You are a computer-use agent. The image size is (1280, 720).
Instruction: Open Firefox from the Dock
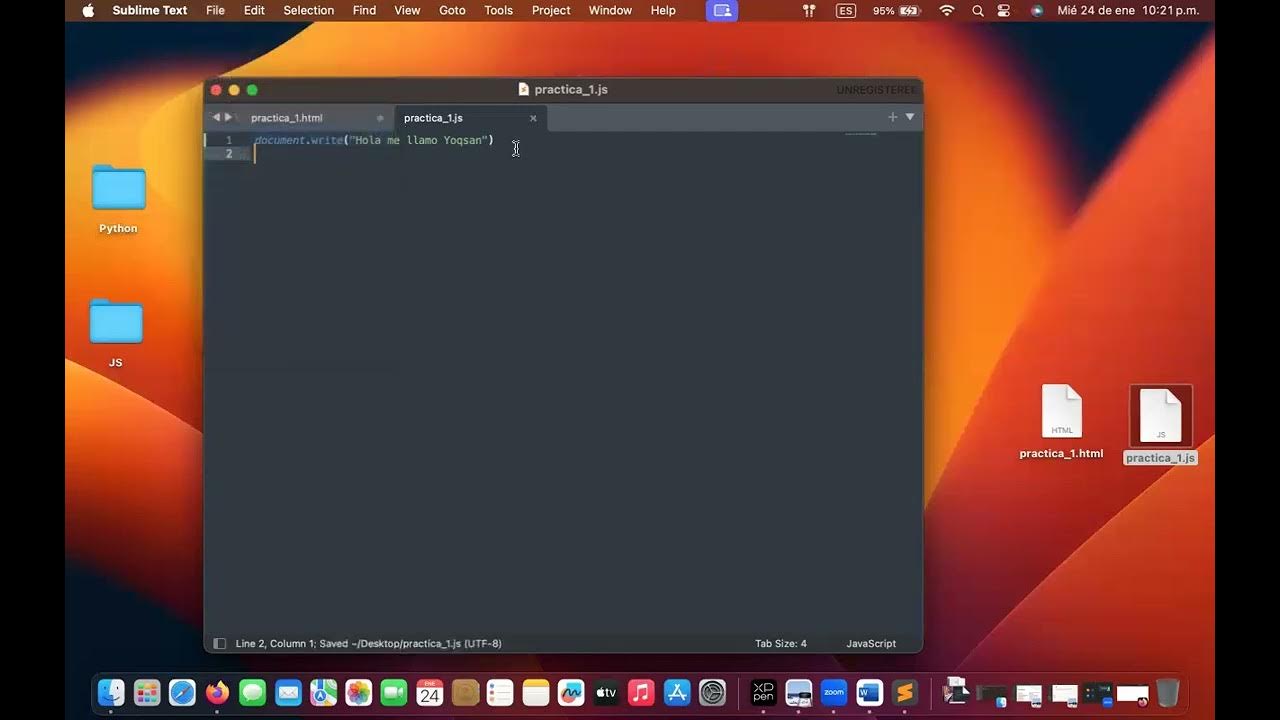click(217, 692)
